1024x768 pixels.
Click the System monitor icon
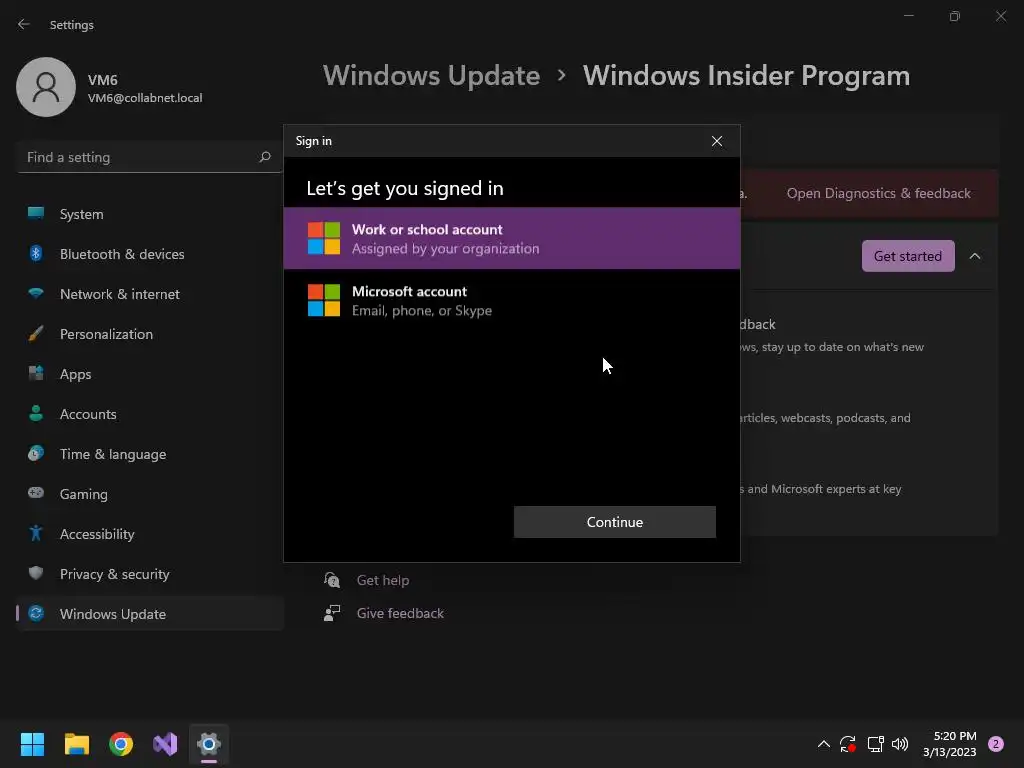(x=36, y=213)
